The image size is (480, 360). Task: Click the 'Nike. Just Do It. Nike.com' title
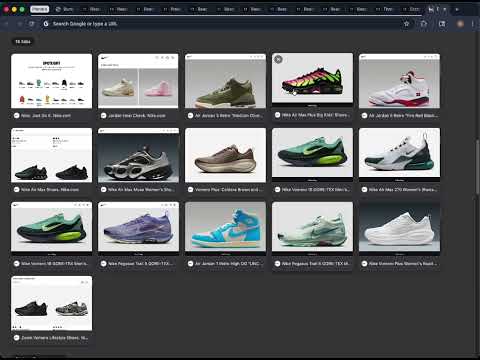tap(46, 116)
